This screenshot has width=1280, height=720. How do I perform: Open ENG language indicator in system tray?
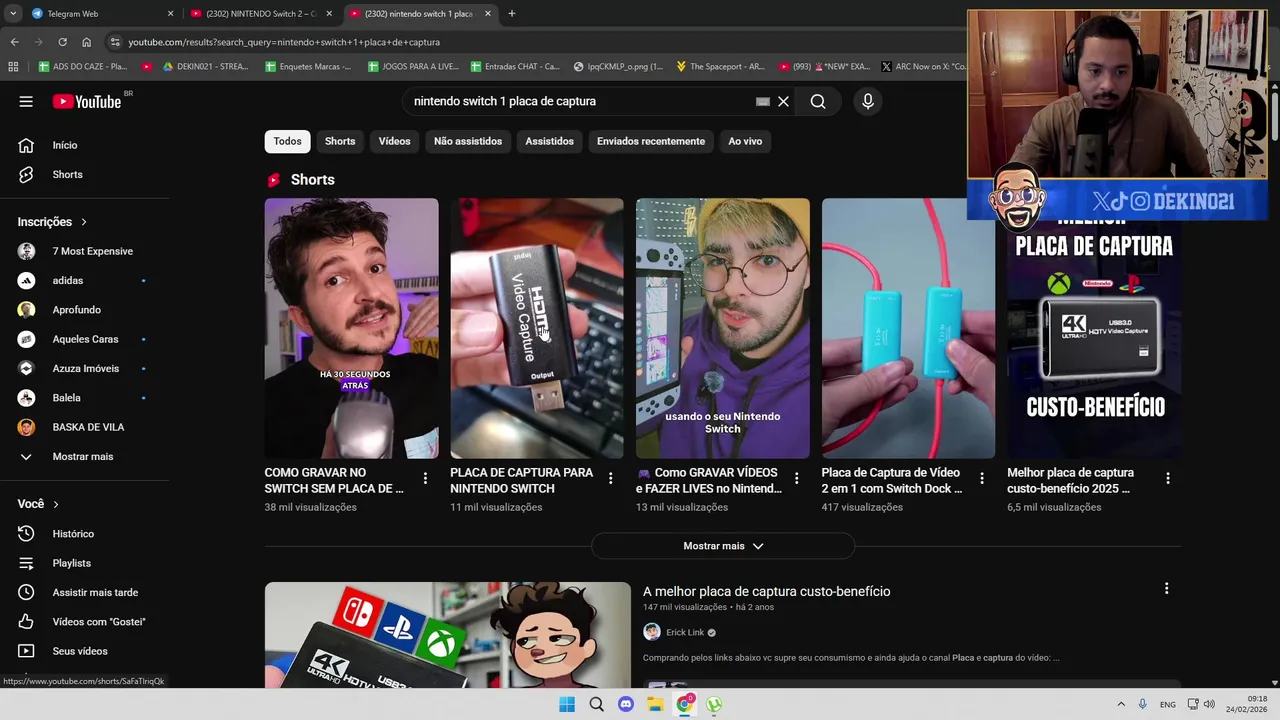click(1168, 704)
